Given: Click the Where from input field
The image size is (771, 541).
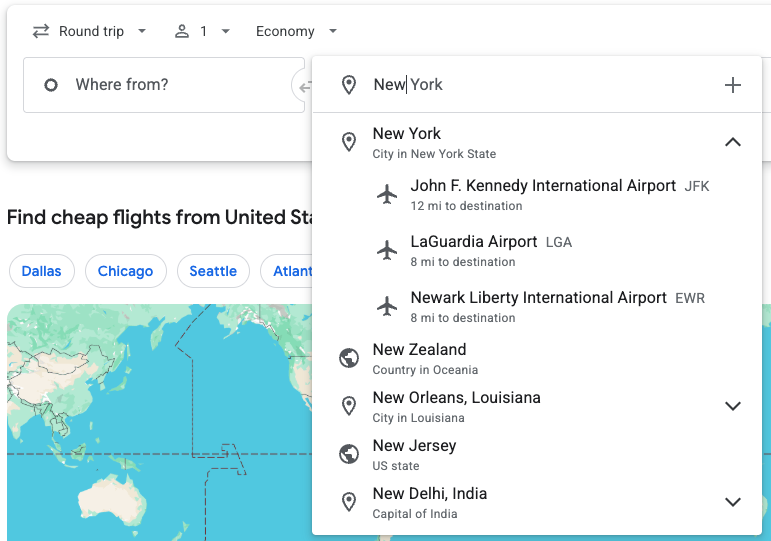Looking at the screenshot, I should [164, 85].
